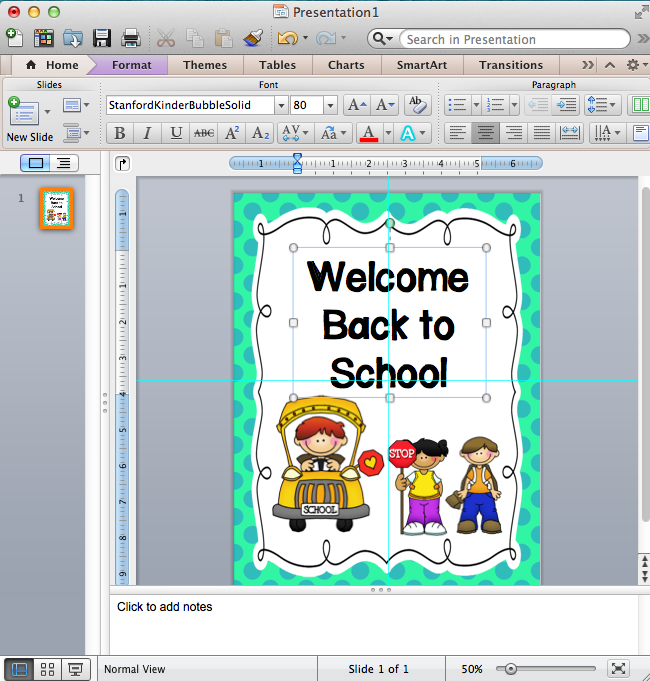The height and width of the screenshot is (681, 650).
Task: Increase the paragraph indent level
Action: (566, 105)
